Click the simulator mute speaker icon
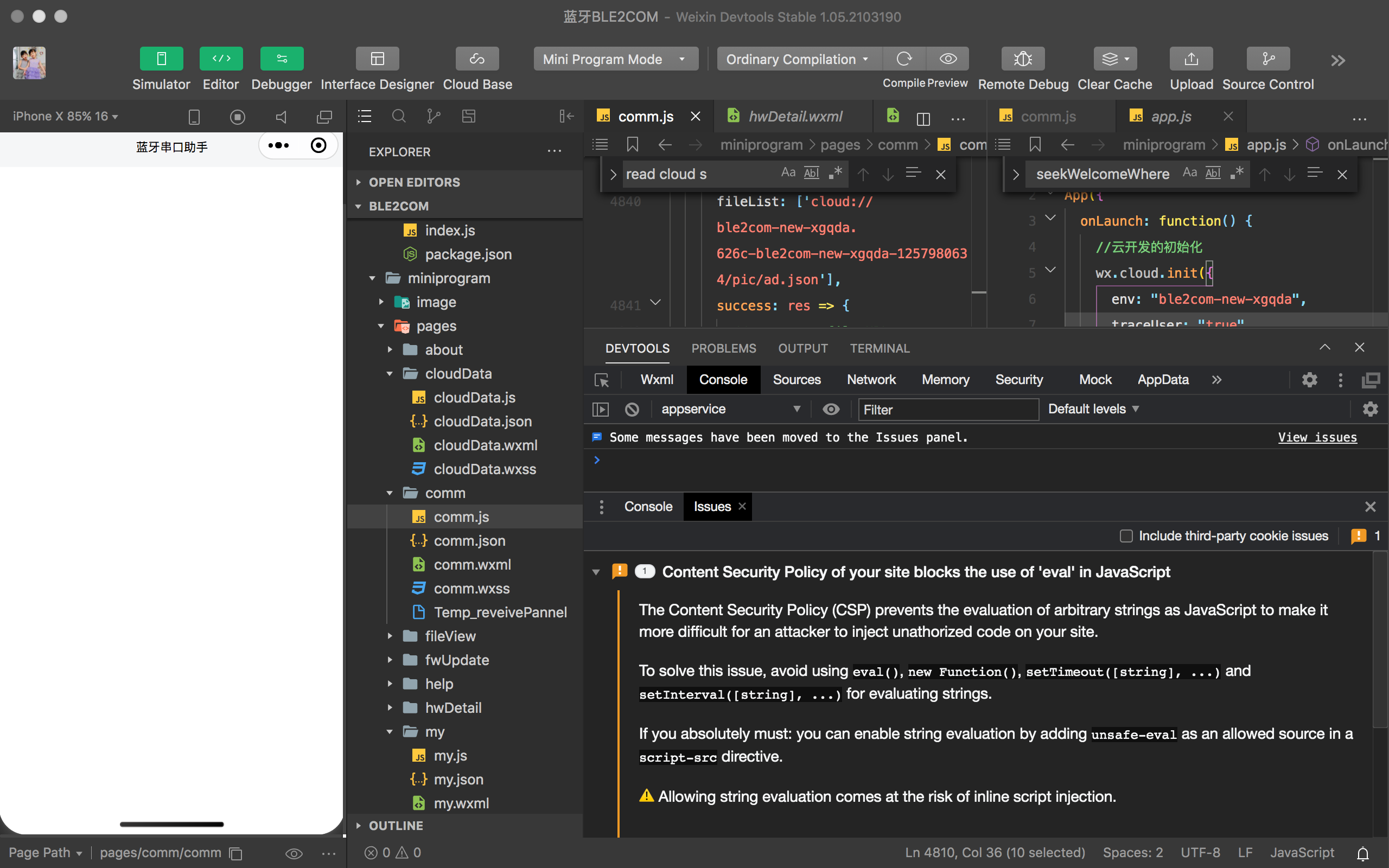 281,117
